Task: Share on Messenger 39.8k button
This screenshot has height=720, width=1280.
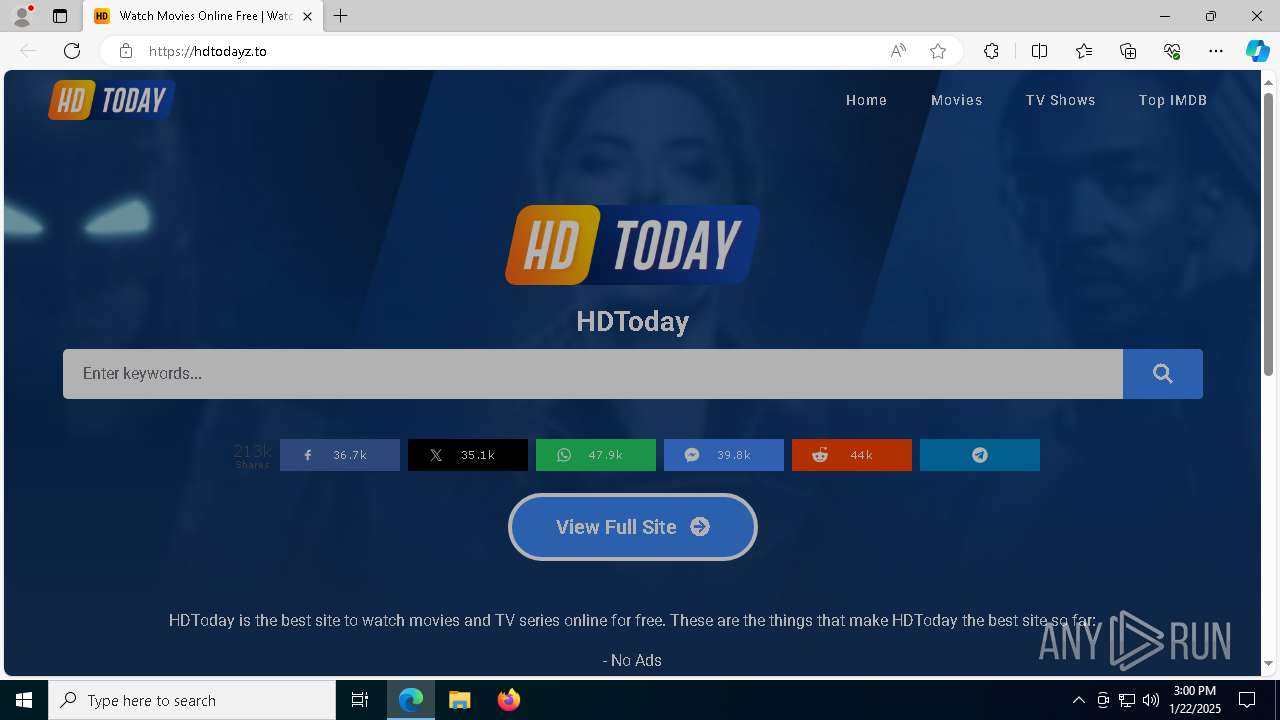Action: pos(724,455)
